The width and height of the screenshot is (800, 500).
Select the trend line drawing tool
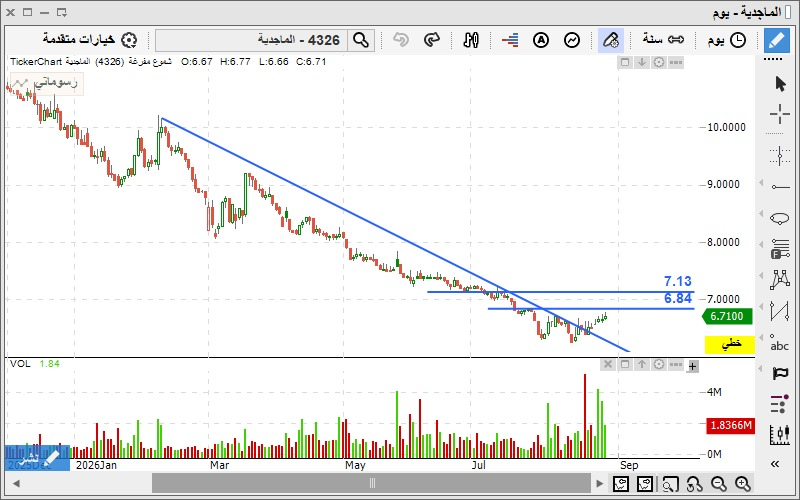[x=780, y=187]
